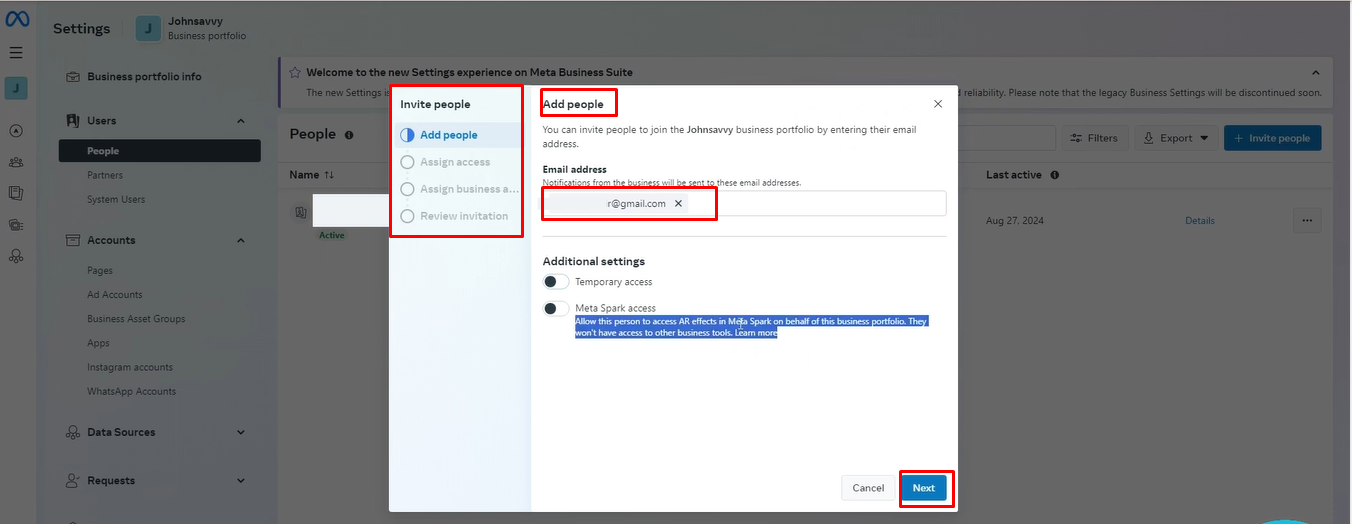Click the Requests section icon
The height and width of the screenshot is (524, 1352).
[73, 481]
